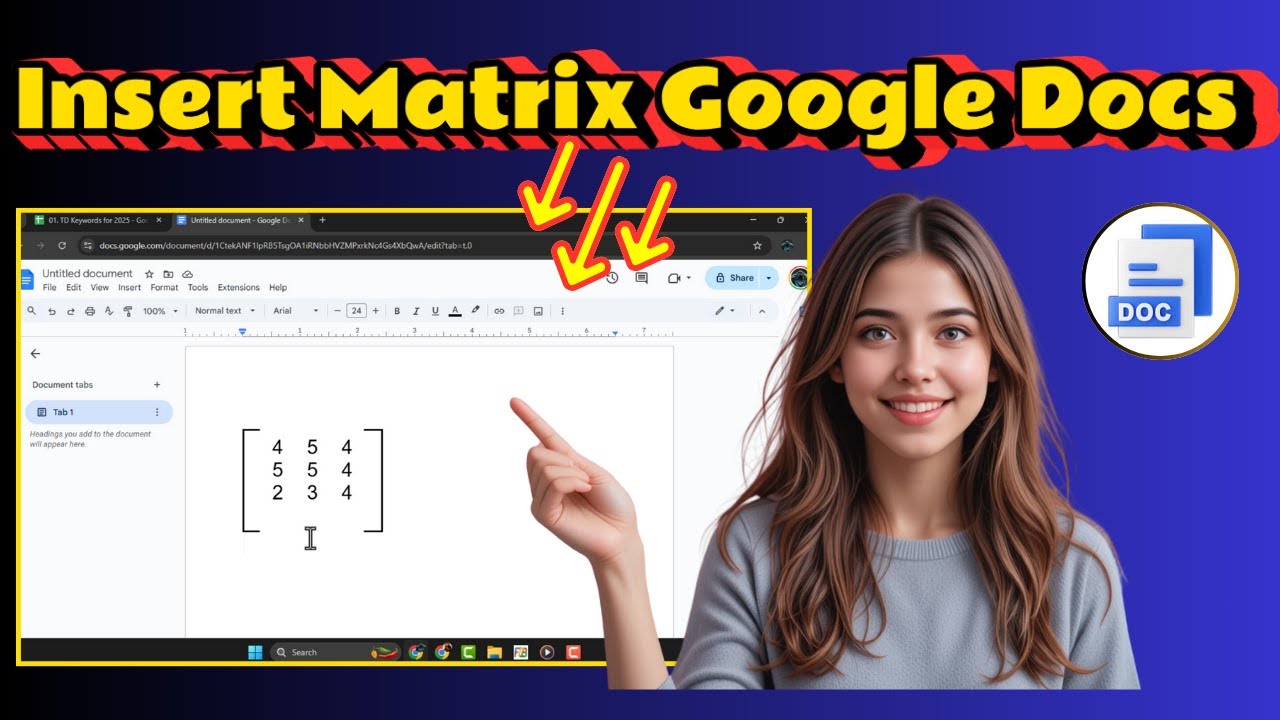Decrease font size with minus button
The height and width of the screenshot is (720, 1280).
point(337,311)
